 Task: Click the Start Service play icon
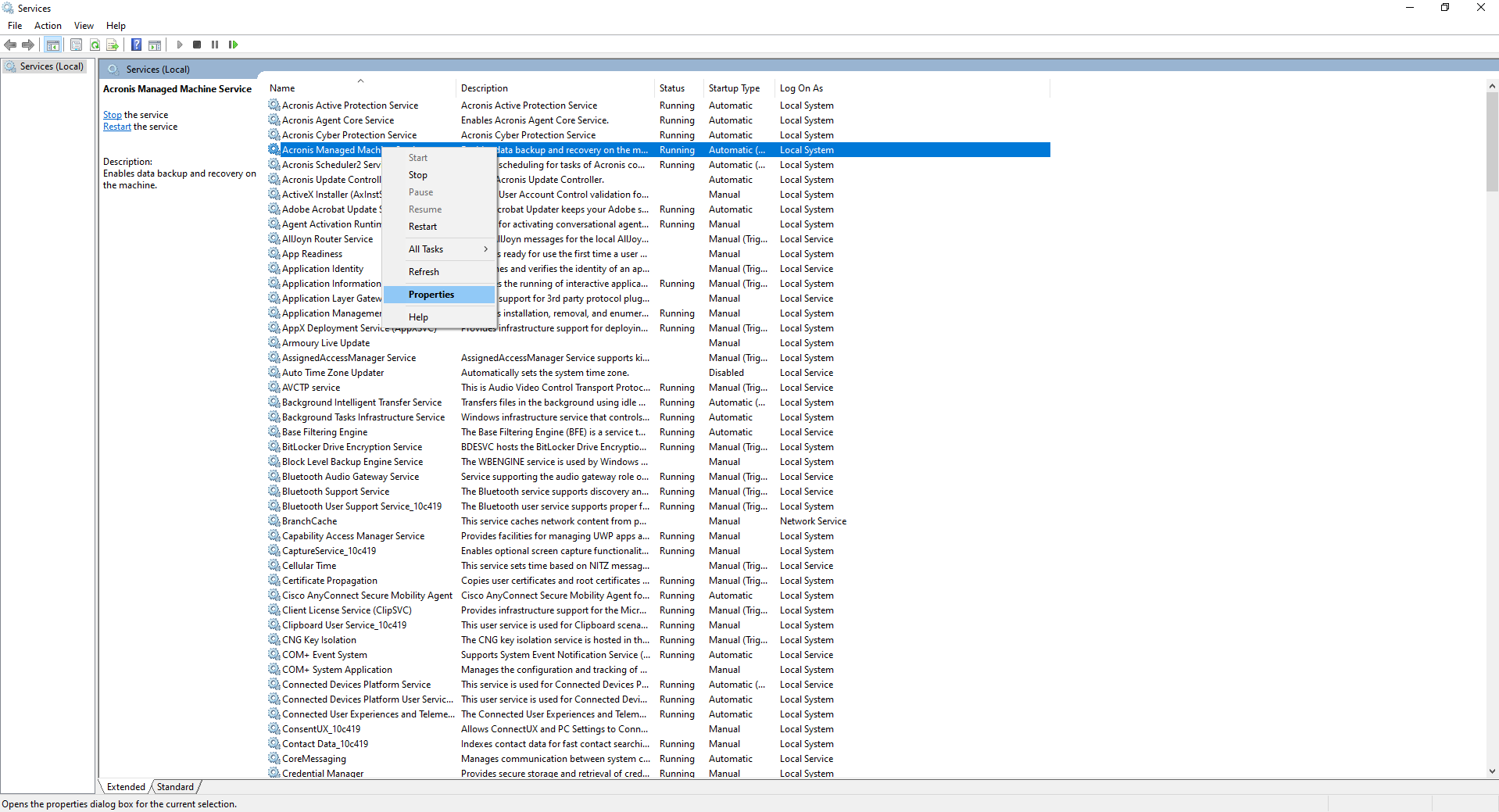click(180, 45)
